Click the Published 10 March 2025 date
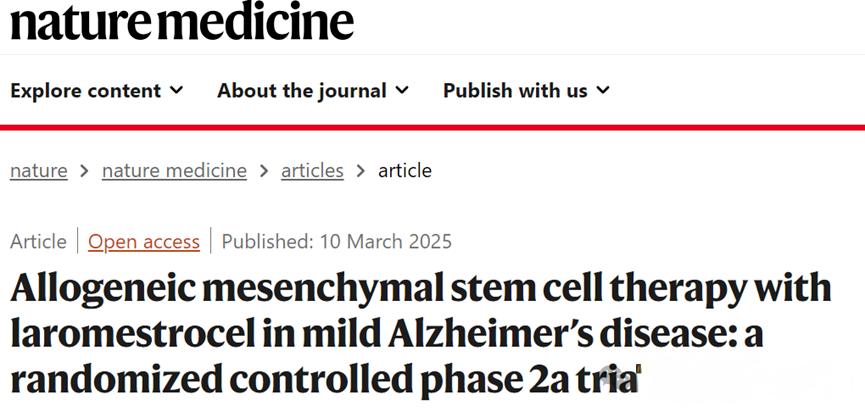 point(337,242)
